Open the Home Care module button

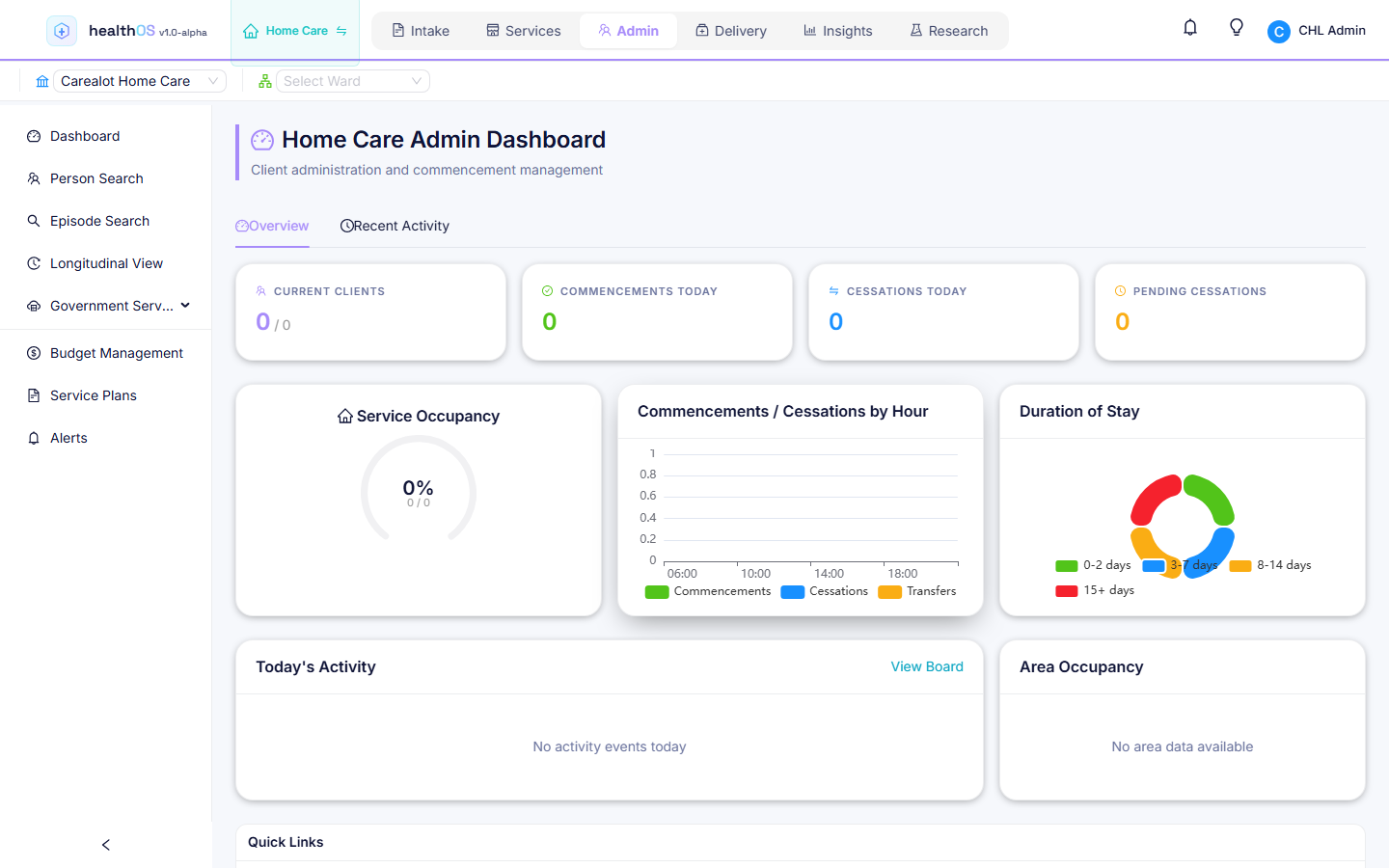click(295, 31)
